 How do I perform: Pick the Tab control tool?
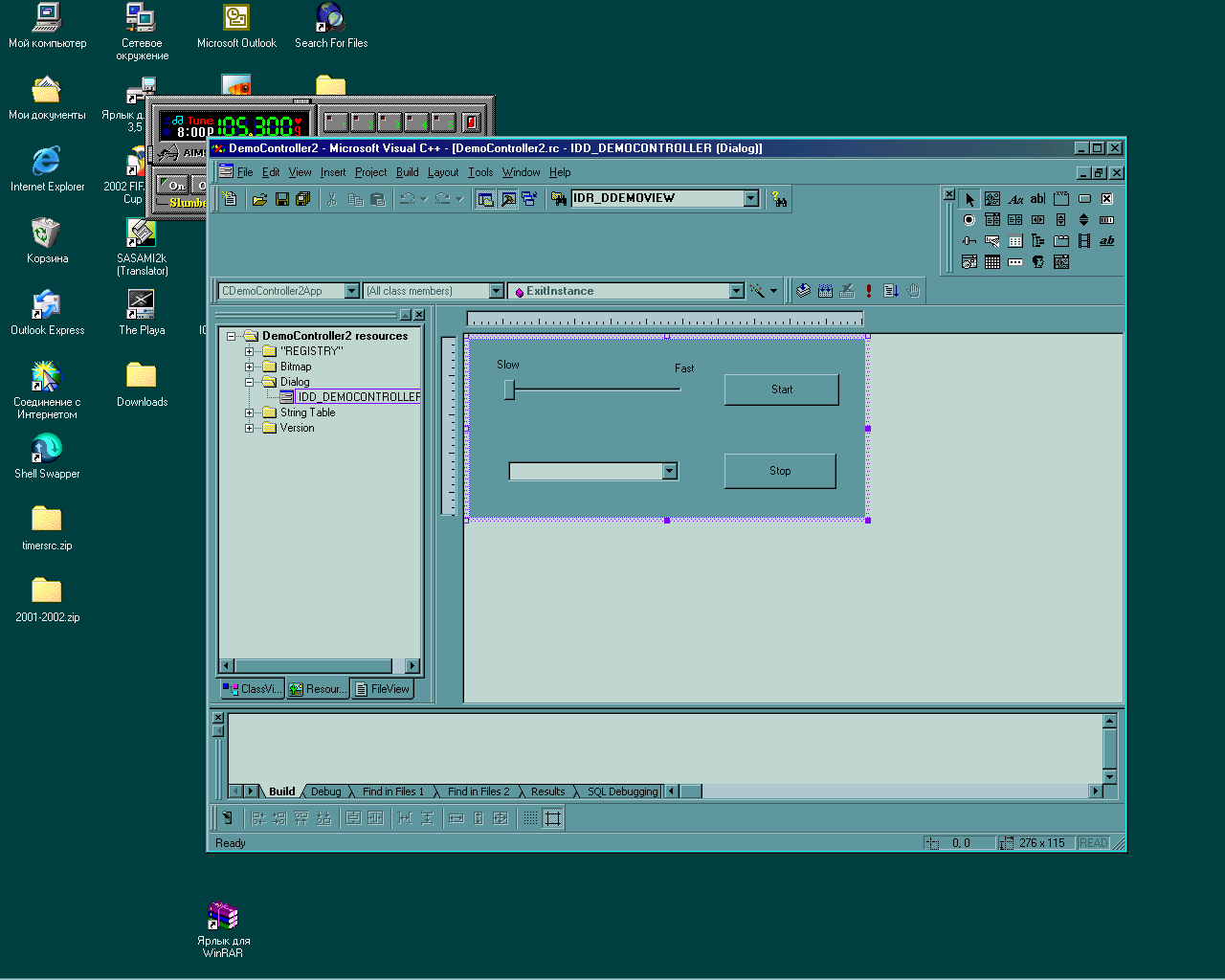pos(1061,241)
